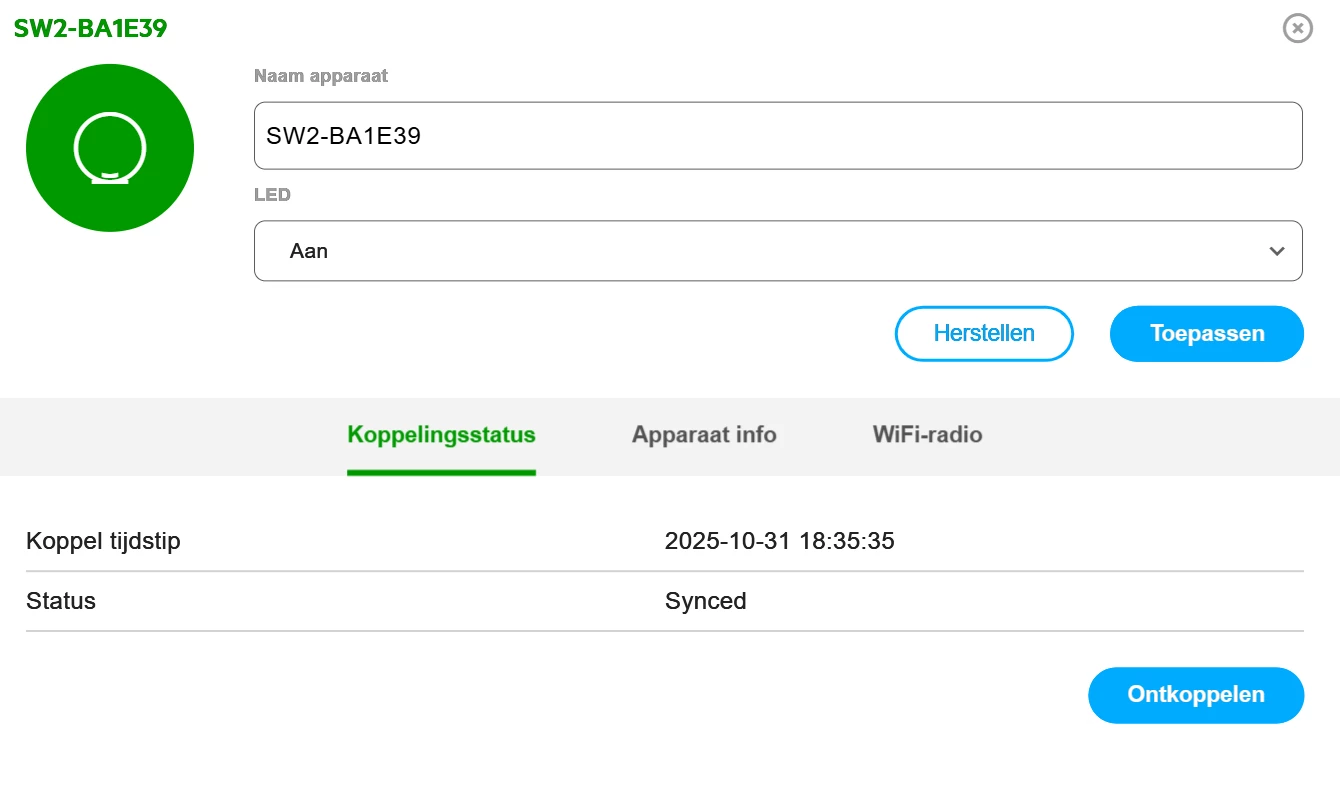Screen dimensions: 1341x787
Task: Click the chevron arrow of LED dropdown
Action: click(x=1276, y=251)
